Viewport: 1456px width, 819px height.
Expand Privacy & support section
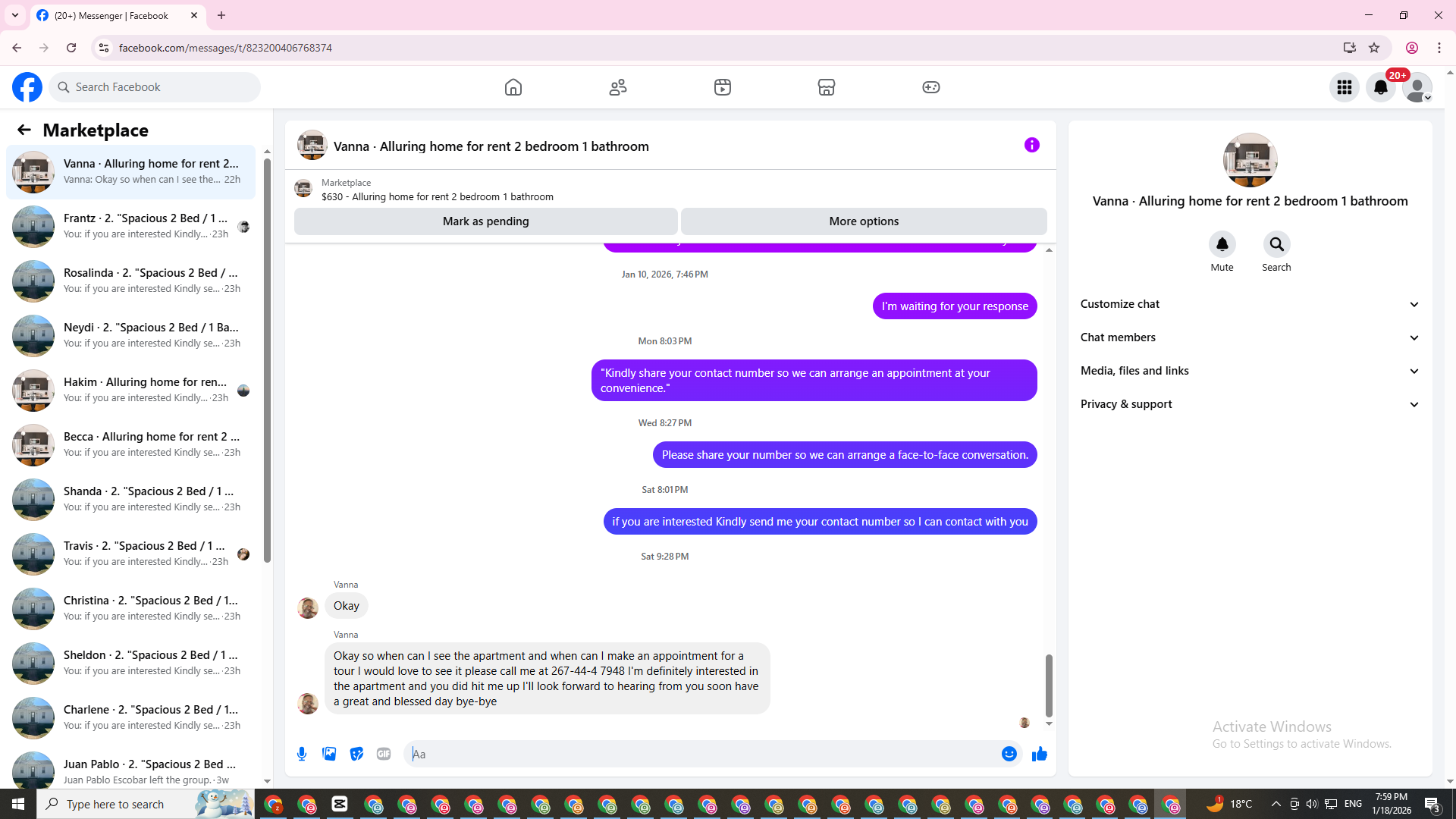[x=1250, y=404]
